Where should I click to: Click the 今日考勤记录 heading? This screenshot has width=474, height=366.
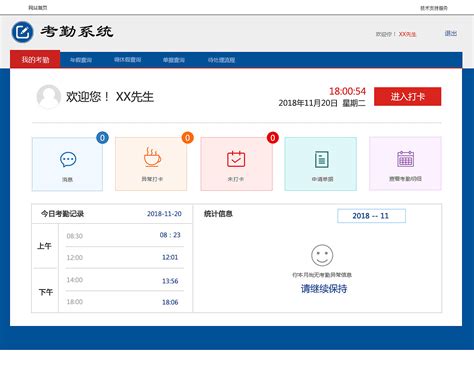tap(62, 214)
